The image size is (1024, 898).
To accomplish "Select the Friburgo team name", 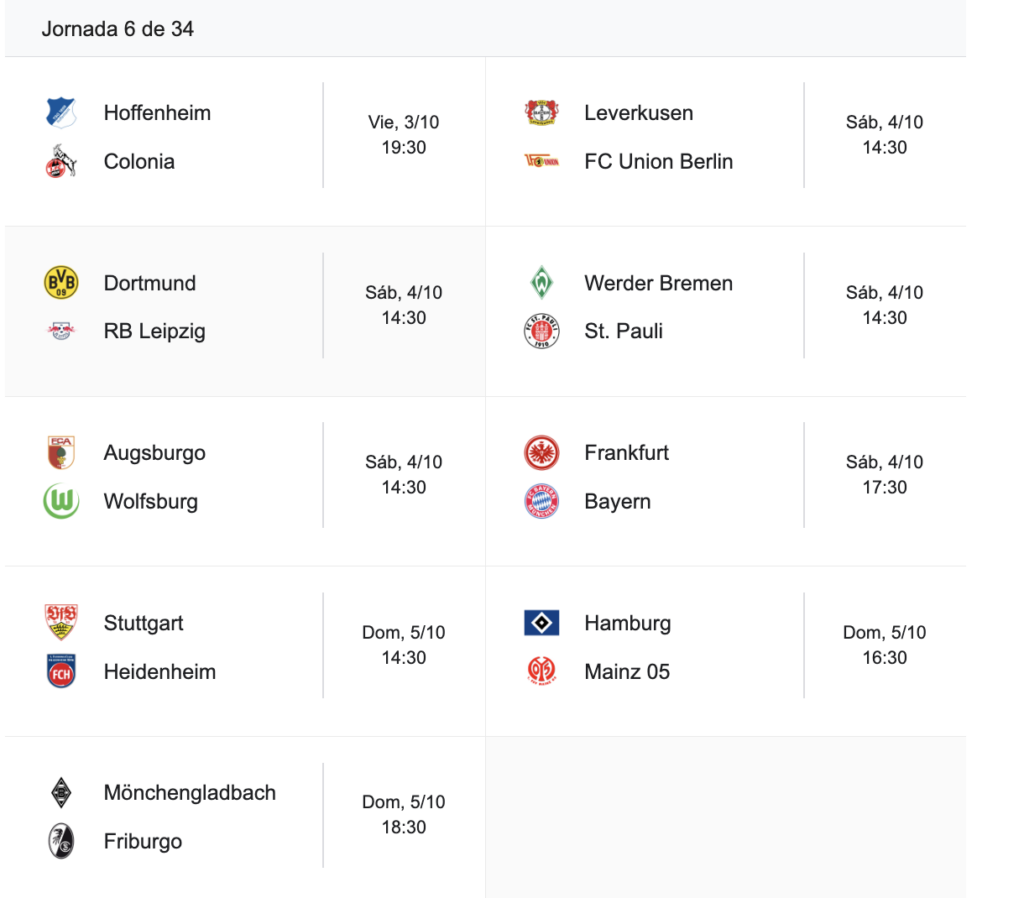I will (x=143, y=842).
